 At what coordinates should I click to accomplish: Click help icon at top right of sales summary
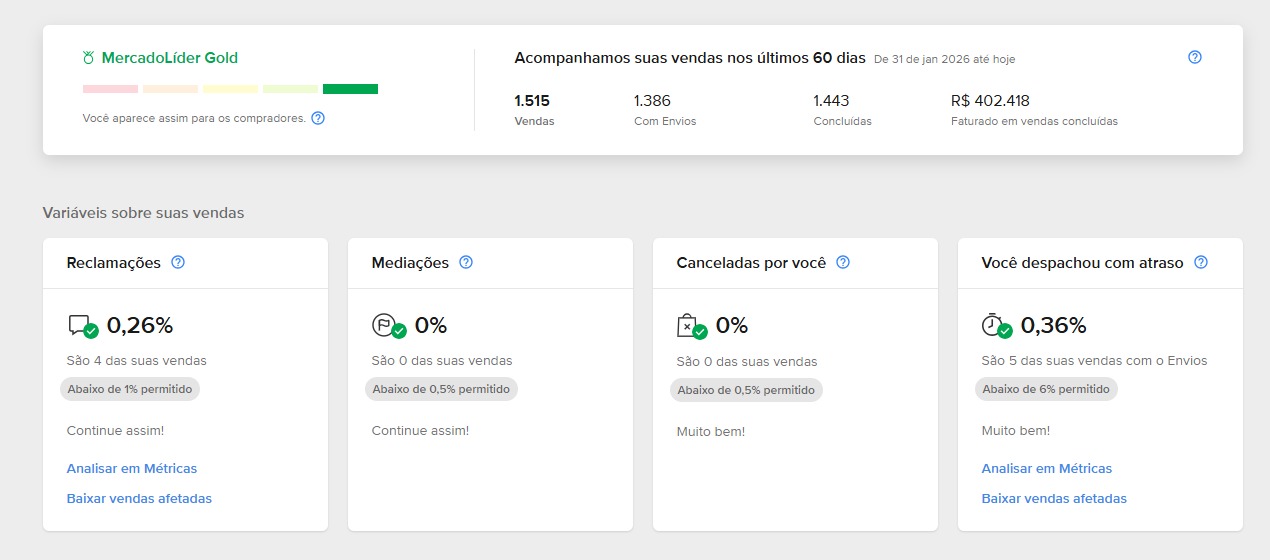pyautogui.click(x=1194, y=57)
